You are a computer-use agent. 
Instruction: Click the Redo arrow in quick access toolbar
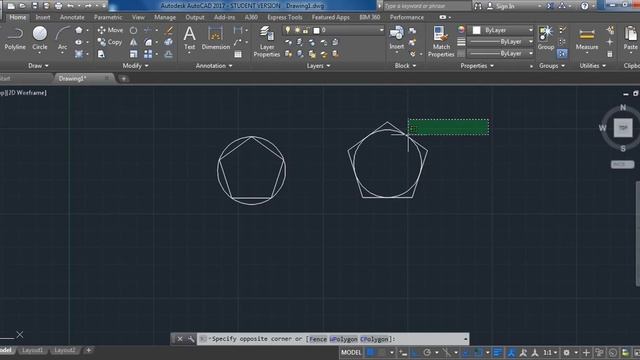88,6
